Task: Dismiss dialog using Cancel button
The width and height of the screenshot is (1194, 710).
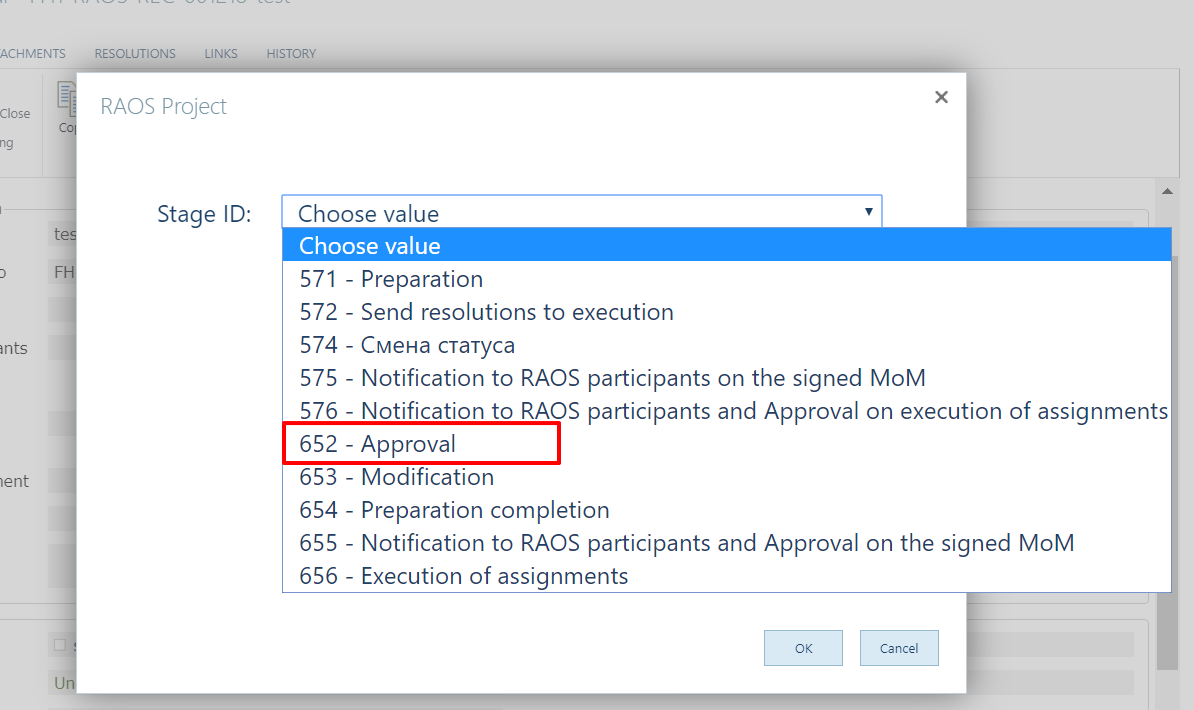Action: click(899, 648)
